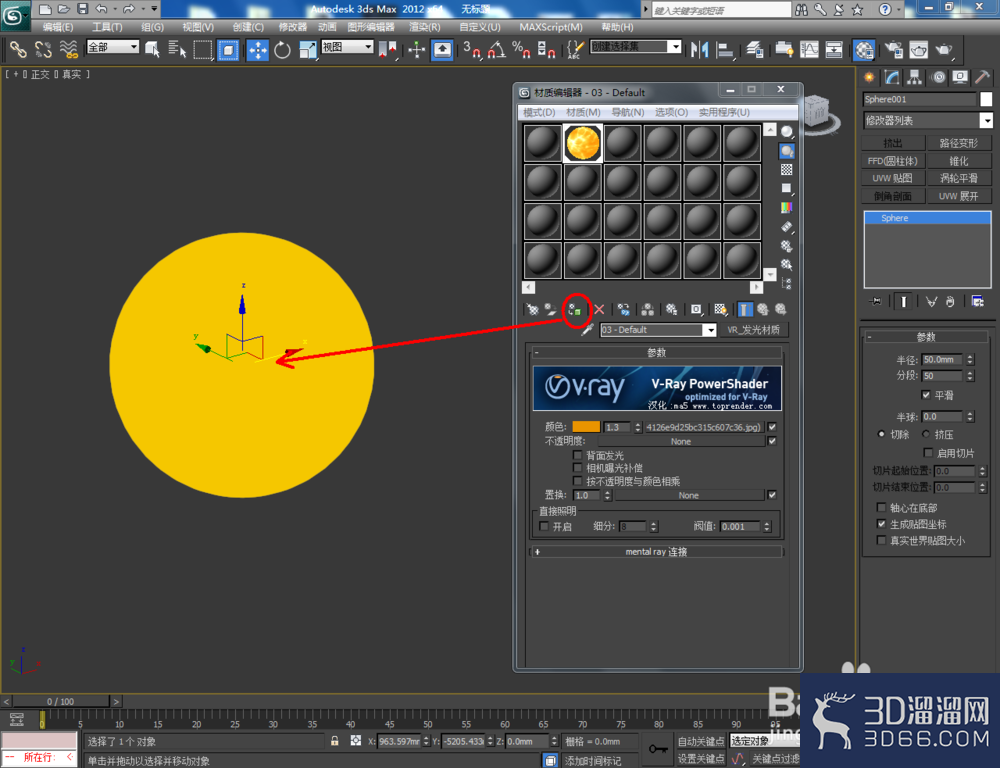Click Put to Library icon
Screen dimensions: 1000x768
pos(672,310)
